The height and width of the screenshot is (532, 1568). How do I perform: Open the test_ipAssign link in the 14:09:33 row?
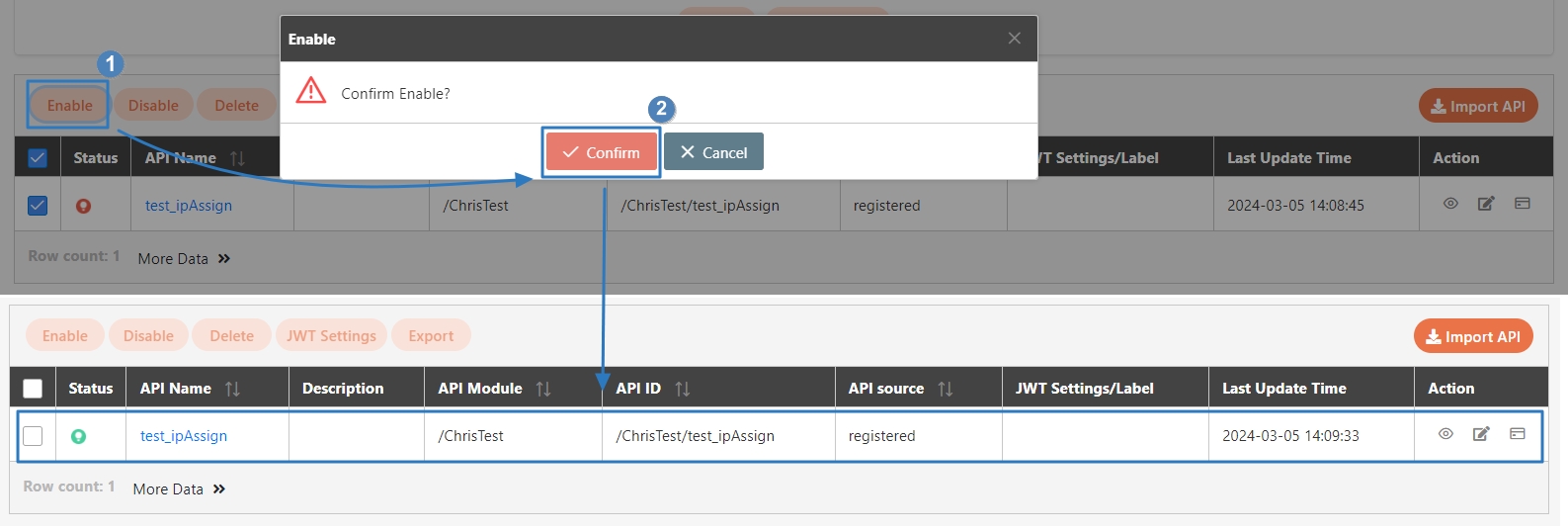[x=184, y=436]
